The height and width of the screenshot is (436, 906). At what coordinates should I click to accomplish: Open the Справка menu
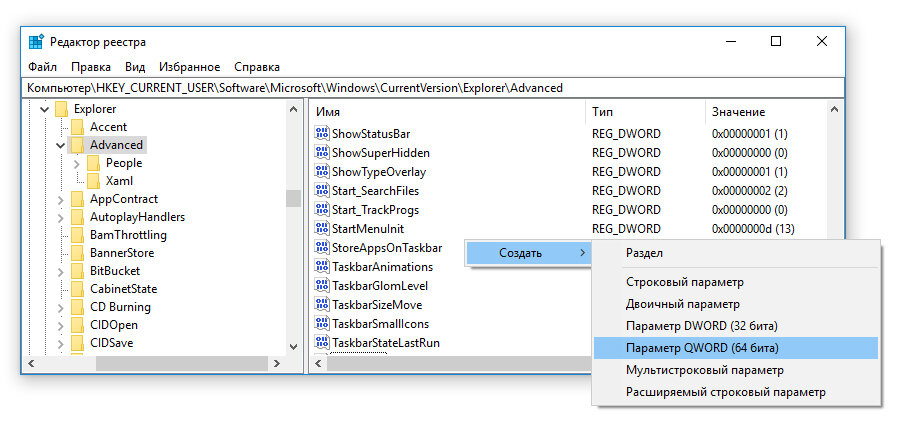coord(257,67)
